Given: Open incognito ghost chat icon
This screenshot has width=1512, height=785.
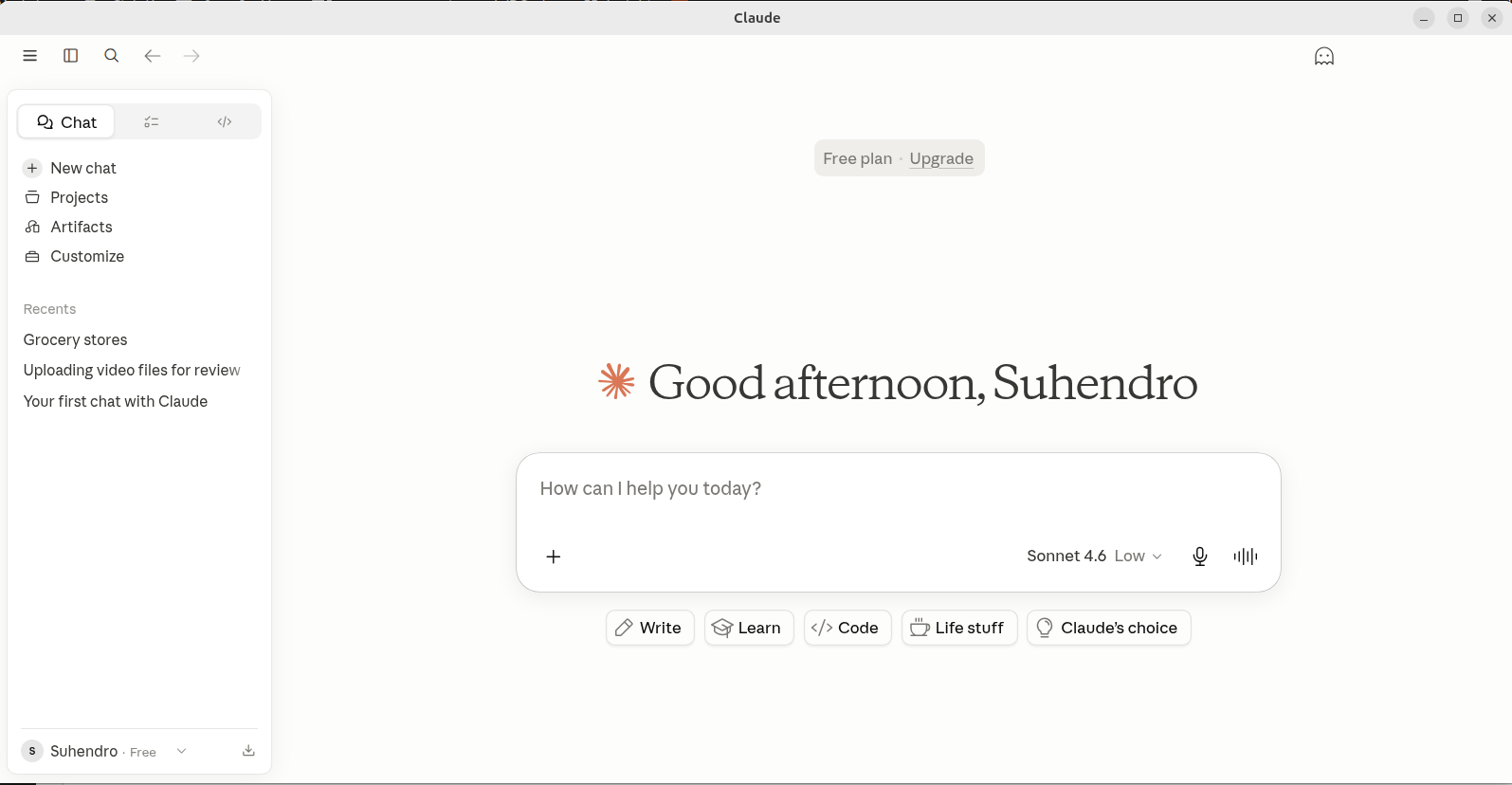Looking at the screenshot, I should (1324, 57).
